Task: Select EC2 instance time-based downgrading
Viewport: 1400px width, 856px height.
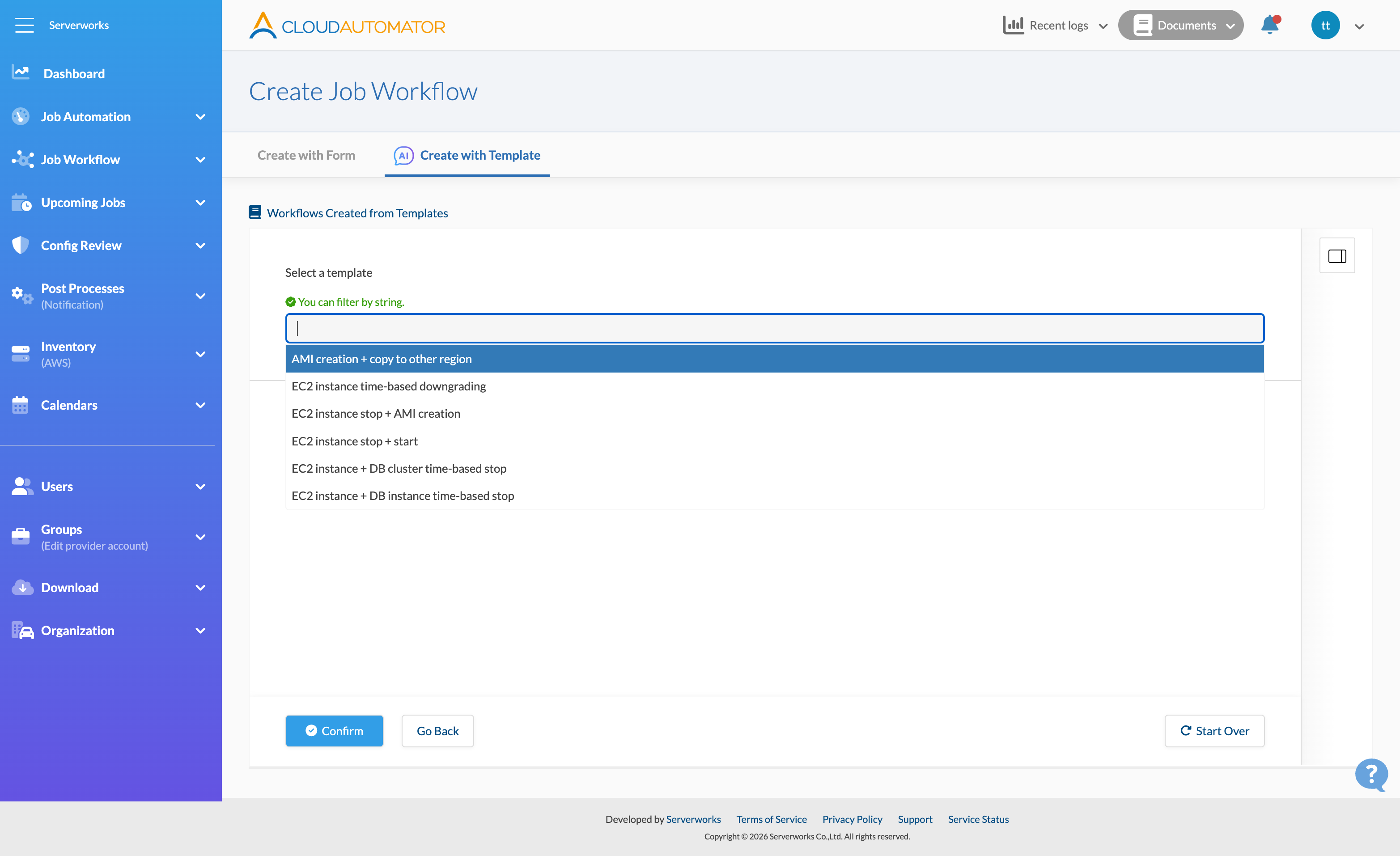Action: (775, 386)
